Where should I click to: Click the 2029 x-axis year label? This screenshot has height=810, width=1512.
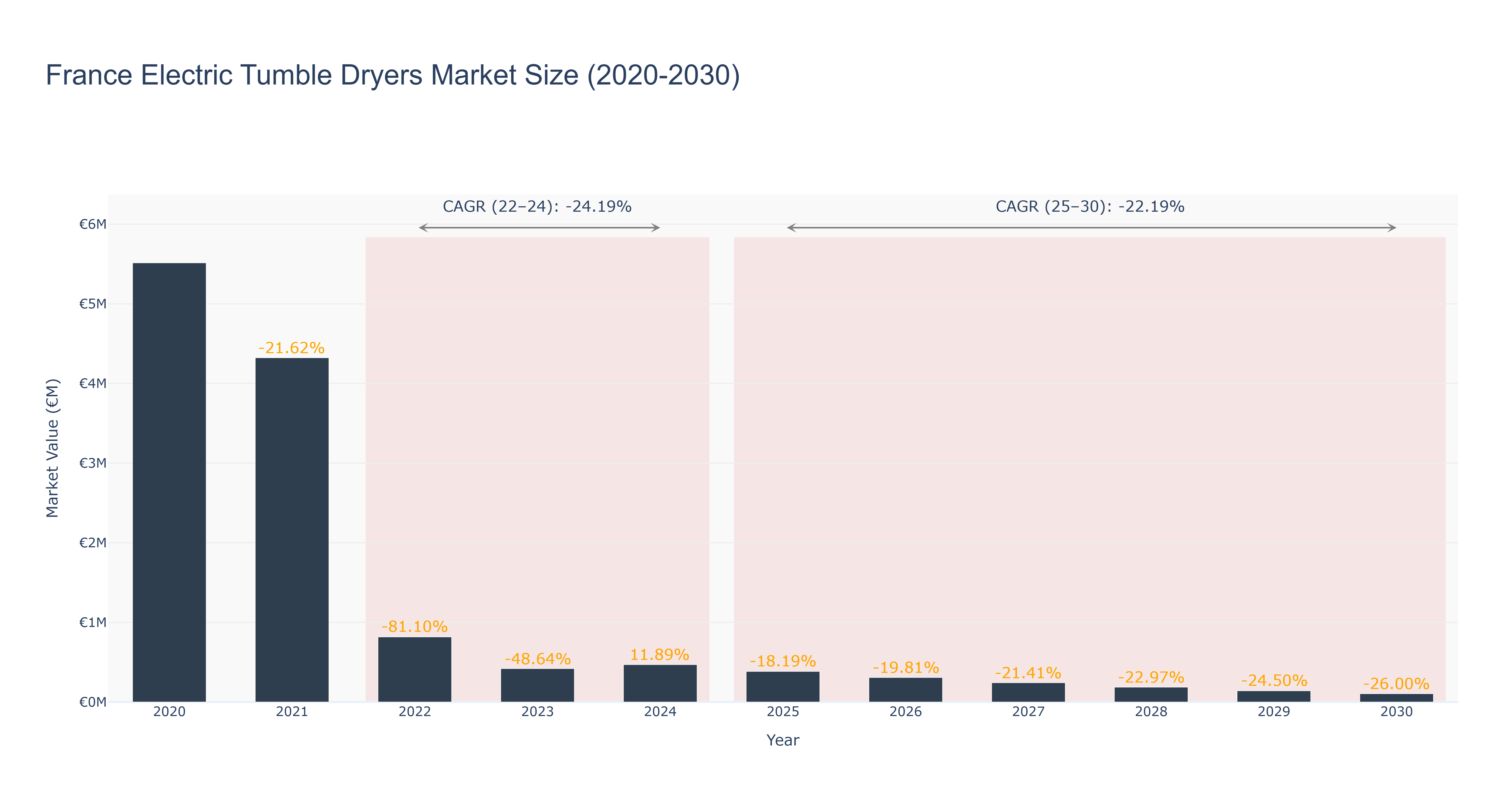tap(1274, 712)
